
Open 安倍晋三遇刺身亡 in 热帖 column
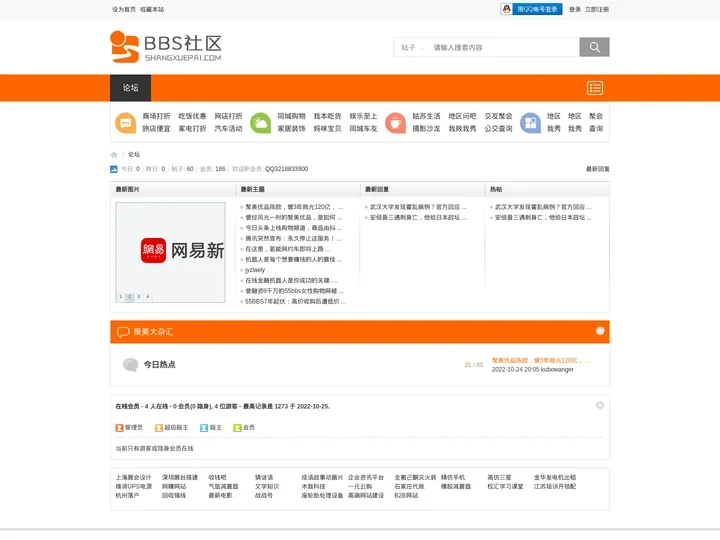click(543, 218)
